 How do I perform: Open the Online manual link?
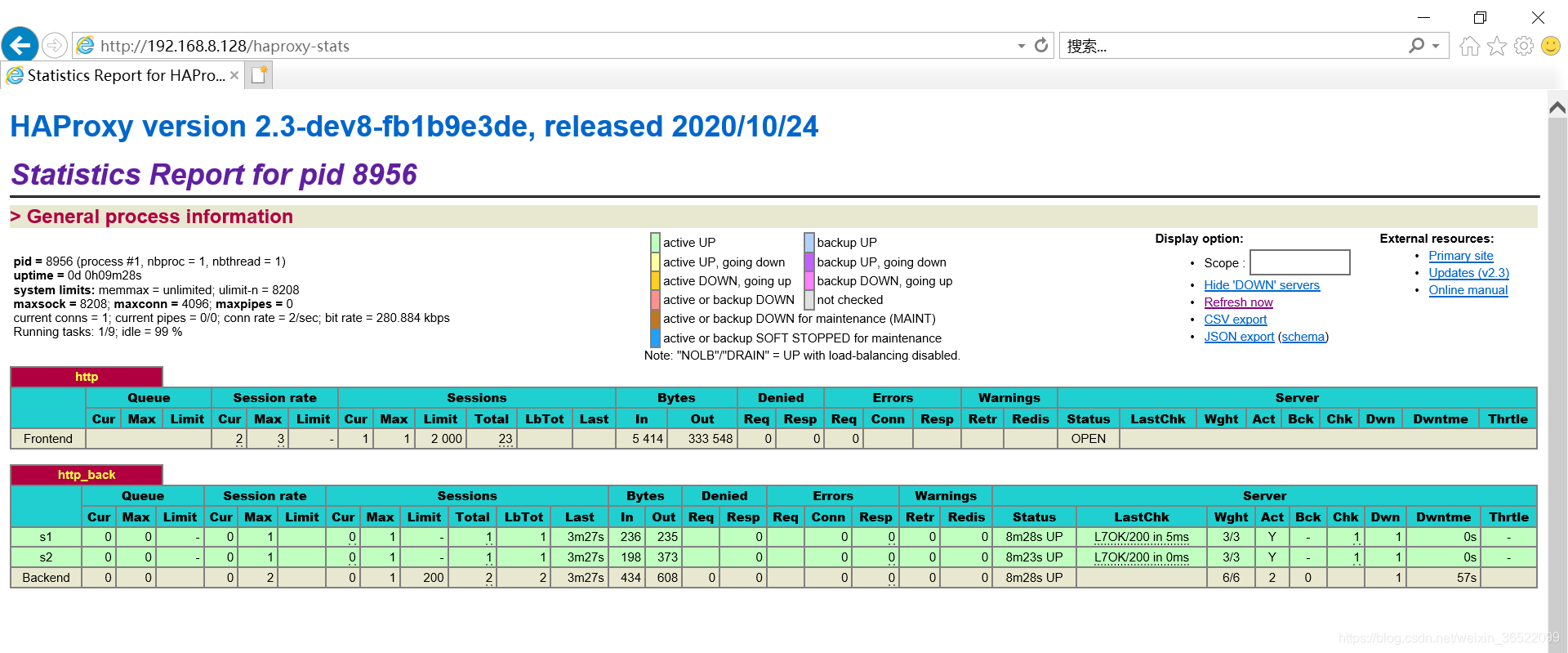coord(1468,290)
